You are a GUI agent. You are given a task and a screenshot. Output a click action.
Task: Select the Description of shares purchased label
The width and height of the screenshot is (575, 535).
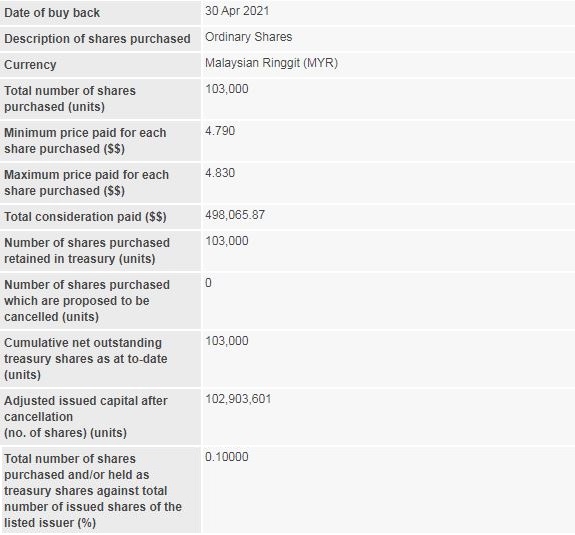(97, 39)
